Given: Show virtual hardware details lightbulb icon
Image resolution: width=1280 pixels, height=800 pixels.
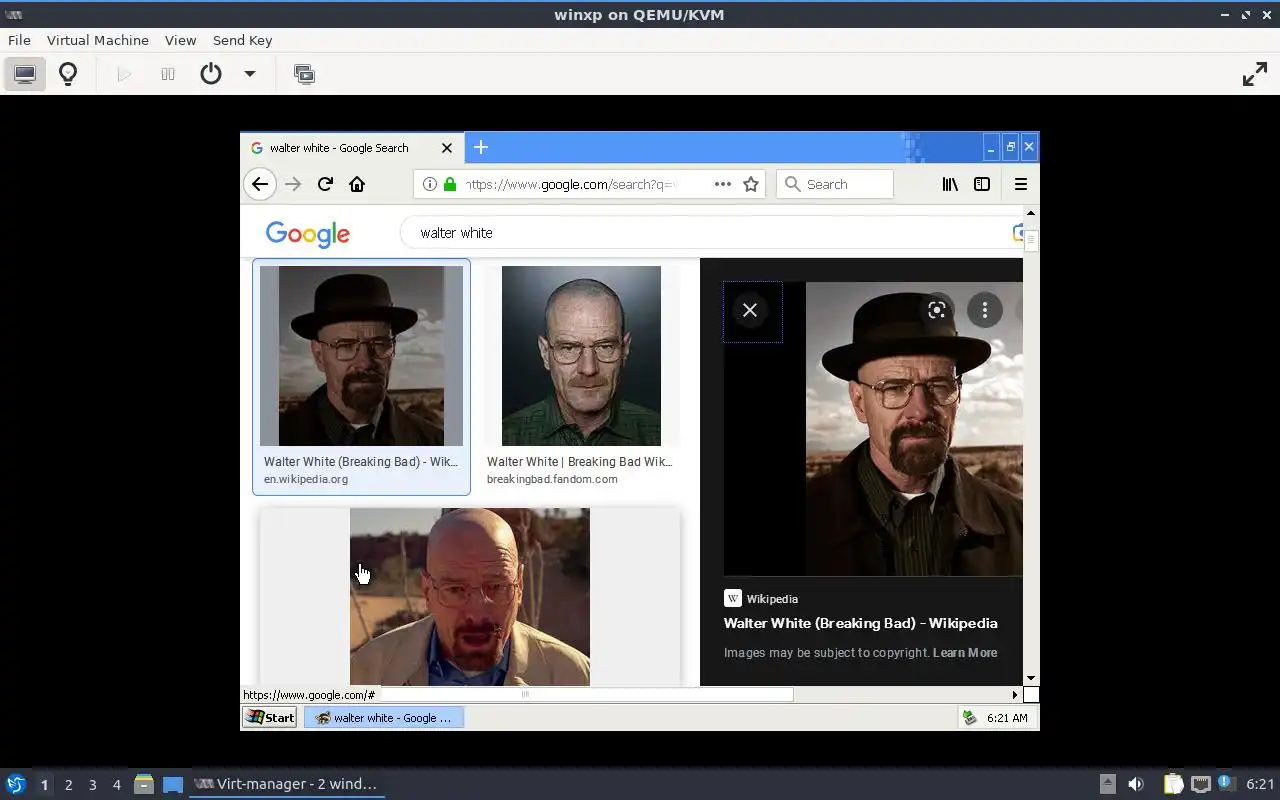Looking at the screenshot, I should point(68,74).
